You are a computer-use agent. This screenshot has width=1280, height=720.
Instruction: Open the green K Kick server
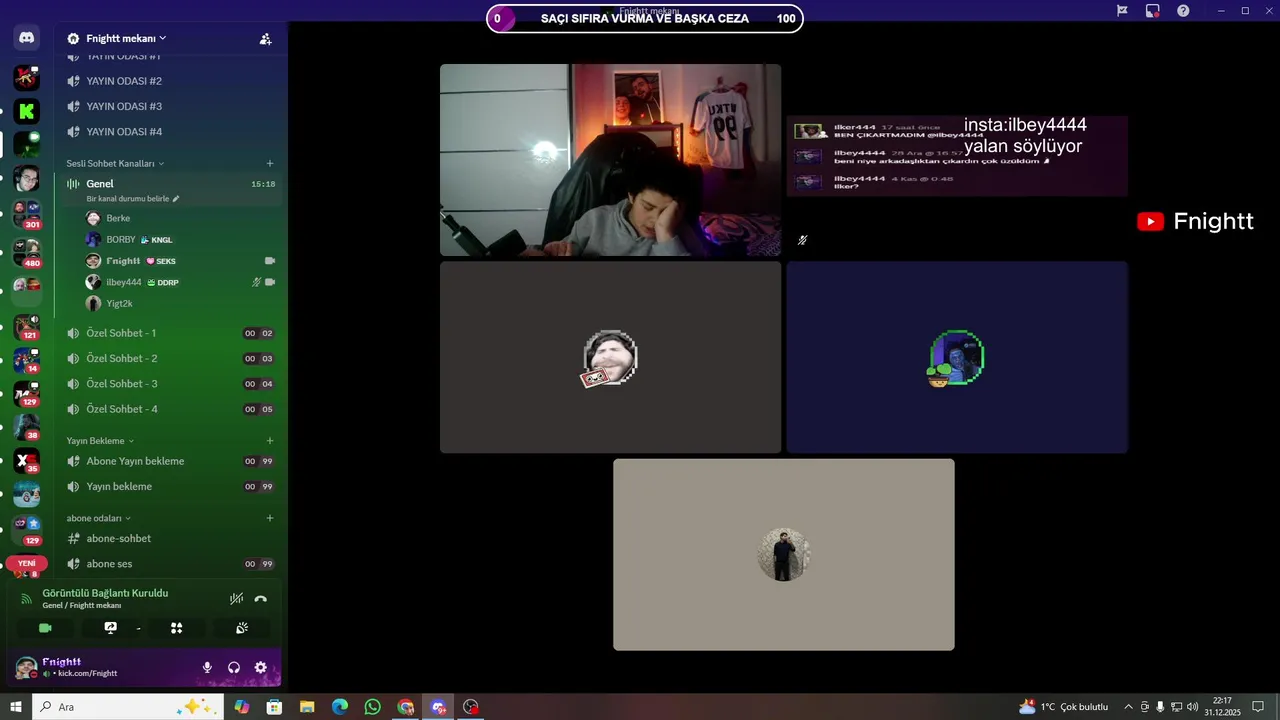pyautogui.click(x=27, y=111)
